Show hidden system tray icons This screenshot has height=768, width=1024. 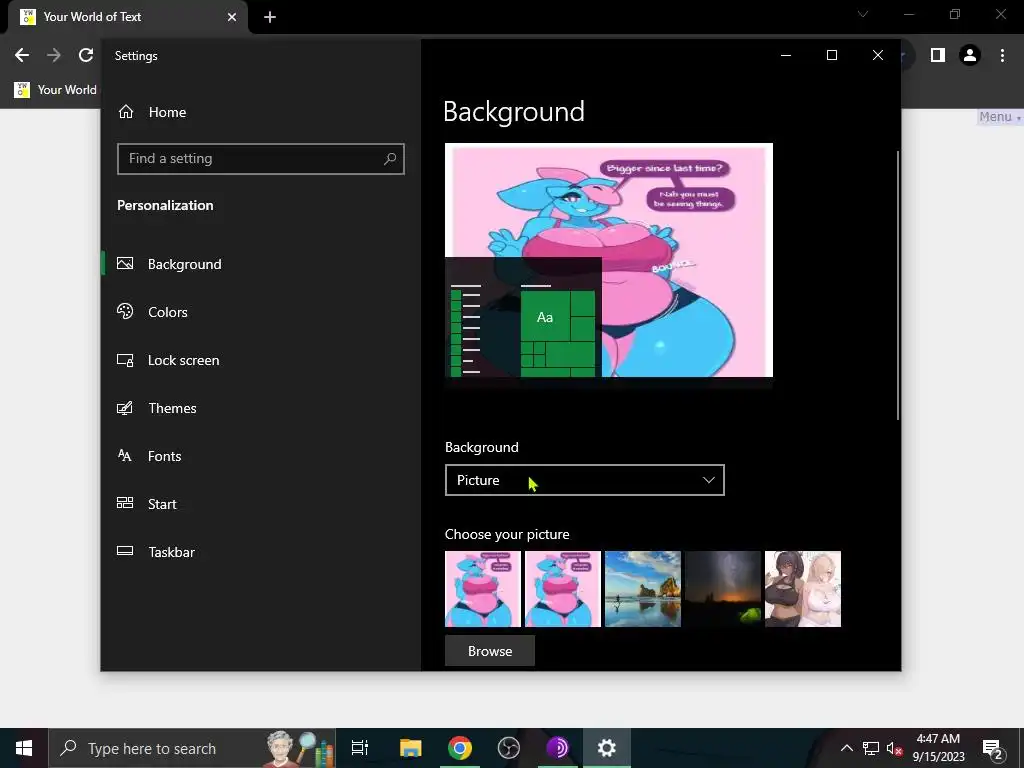tap(846, 748)
